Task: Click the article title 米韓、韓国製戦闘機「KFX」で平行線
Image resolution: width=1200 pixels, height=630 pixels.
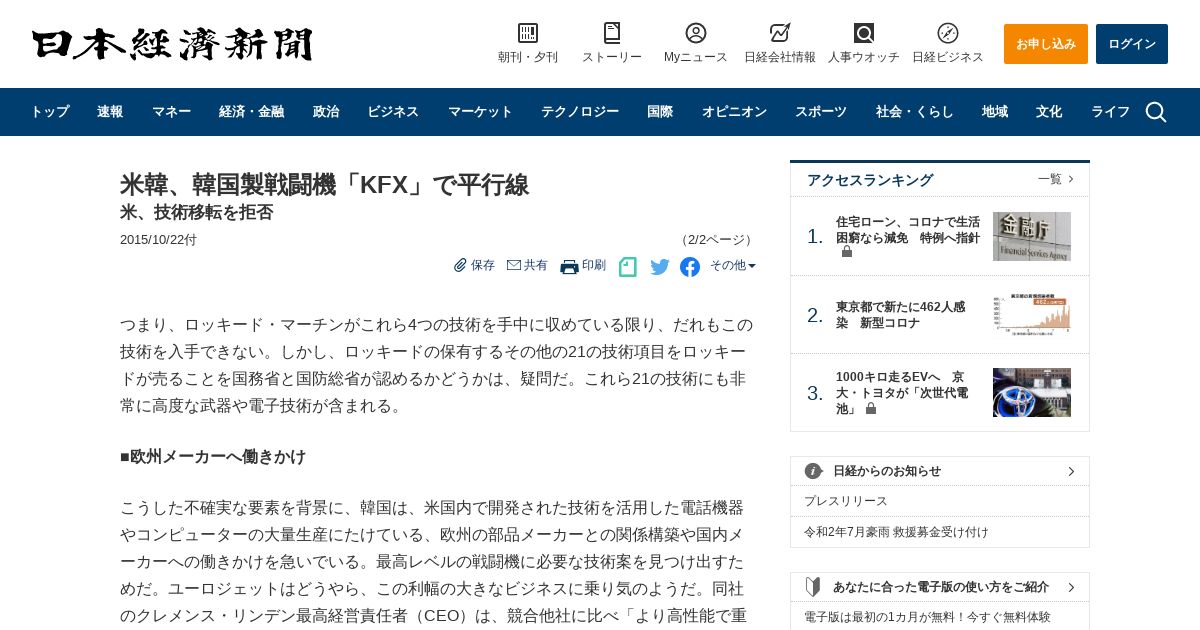Action: click(324, 185)
